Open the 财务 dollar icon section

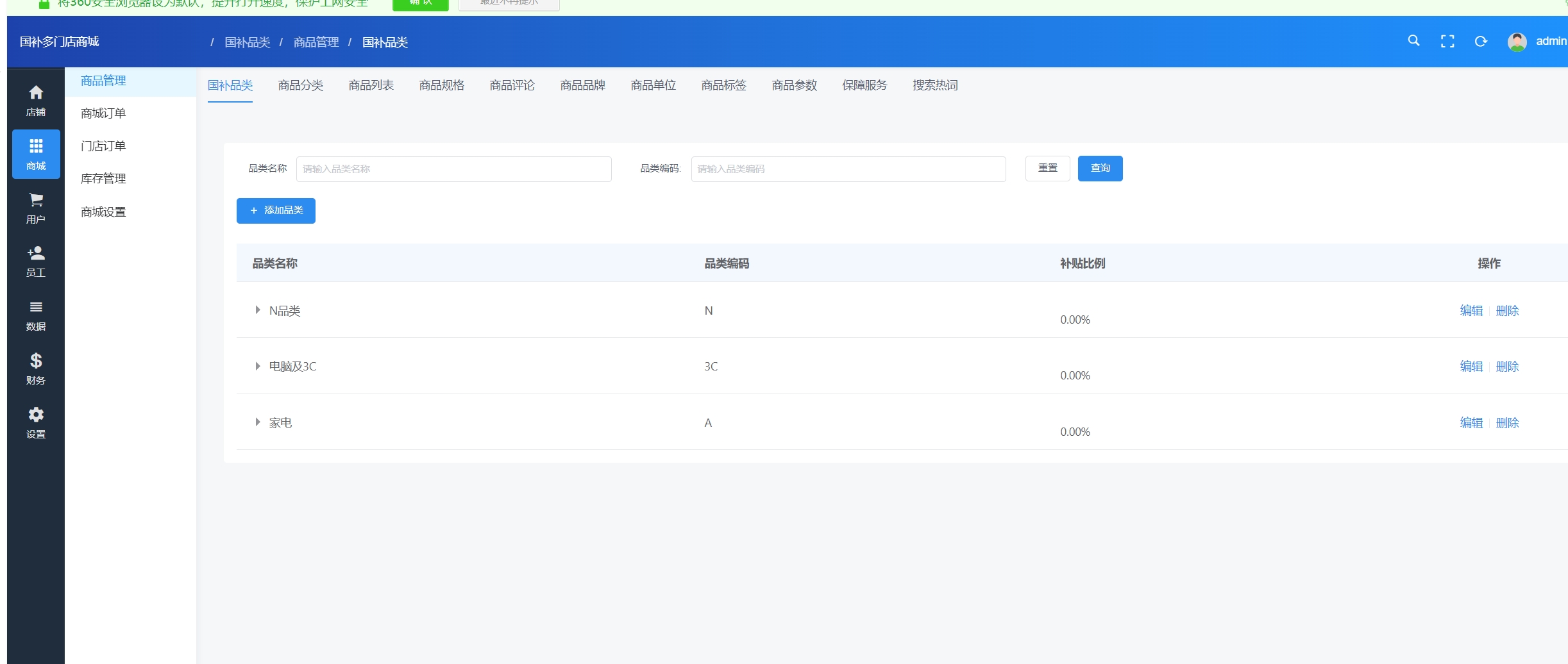[36, 361]
